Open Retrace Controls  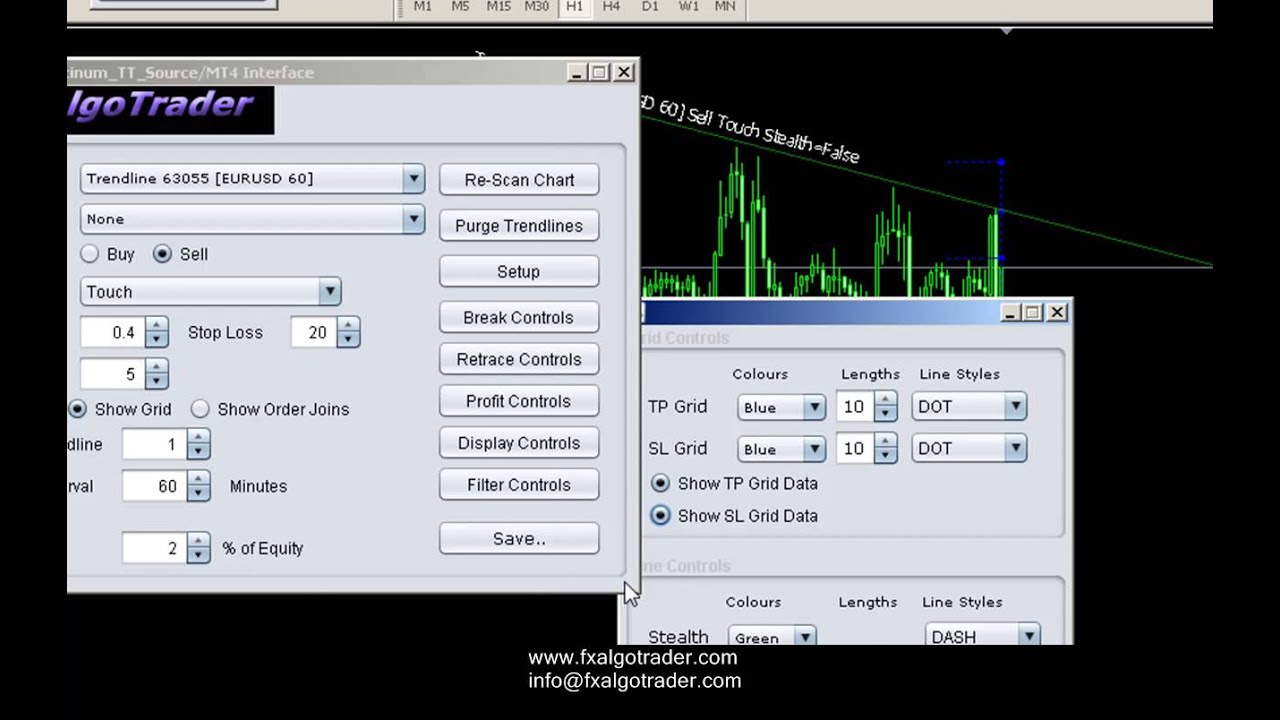[519, 360]
